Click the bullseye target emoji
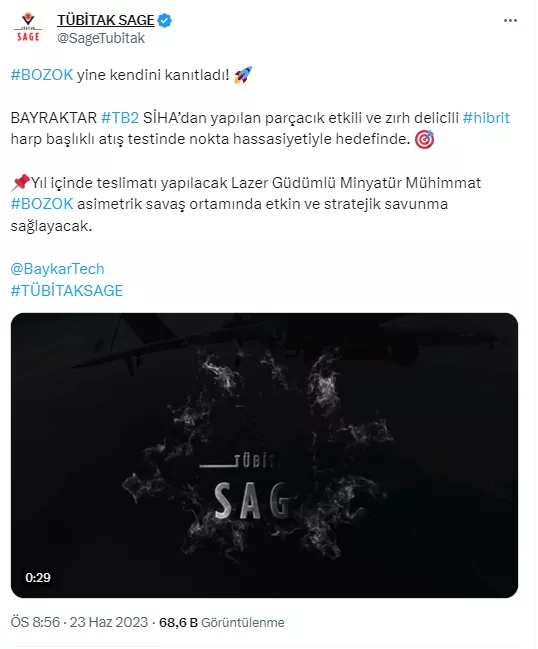This screenshot has width=538, height=649. click(424, 139)
